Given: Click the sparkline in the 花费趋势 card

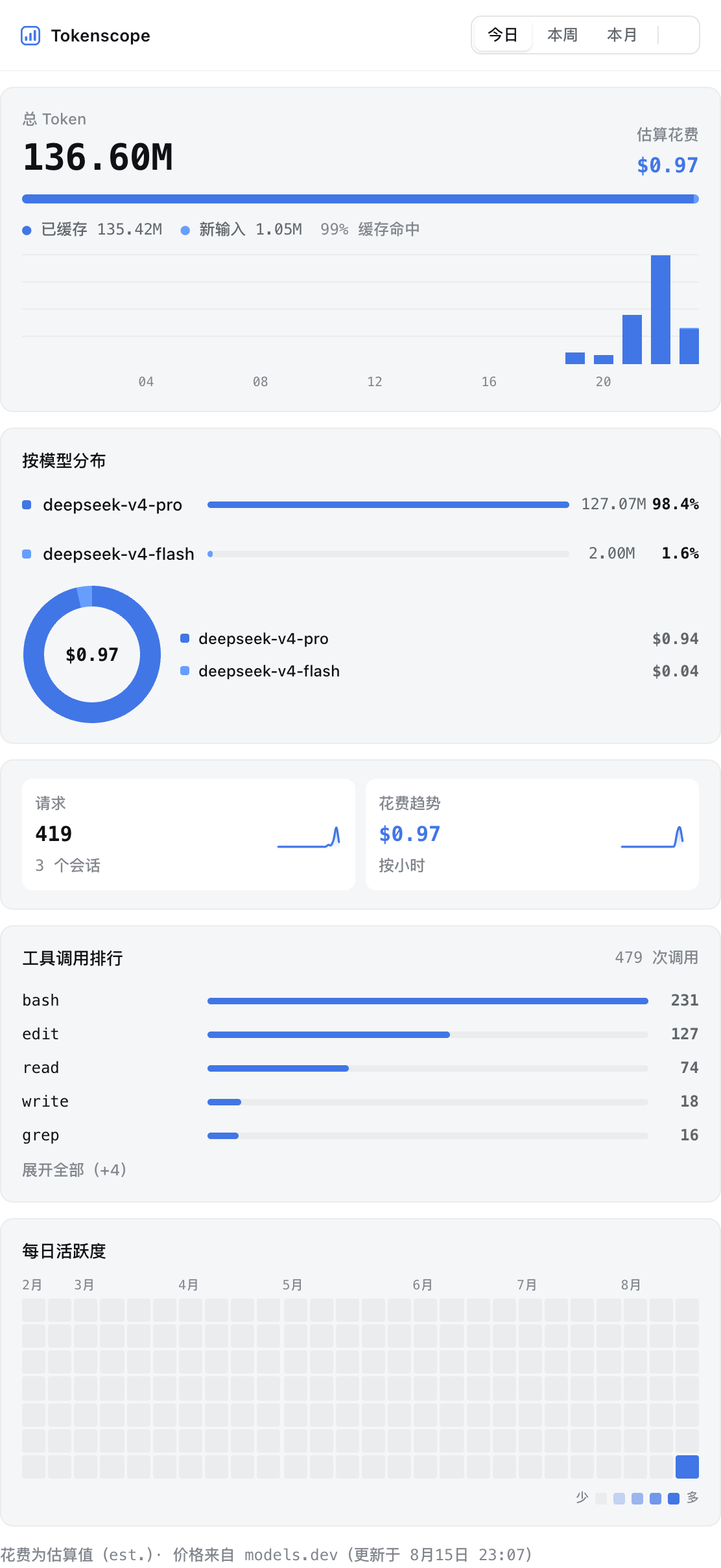Looking at the screenshot, I should click(x=652, y=836).
